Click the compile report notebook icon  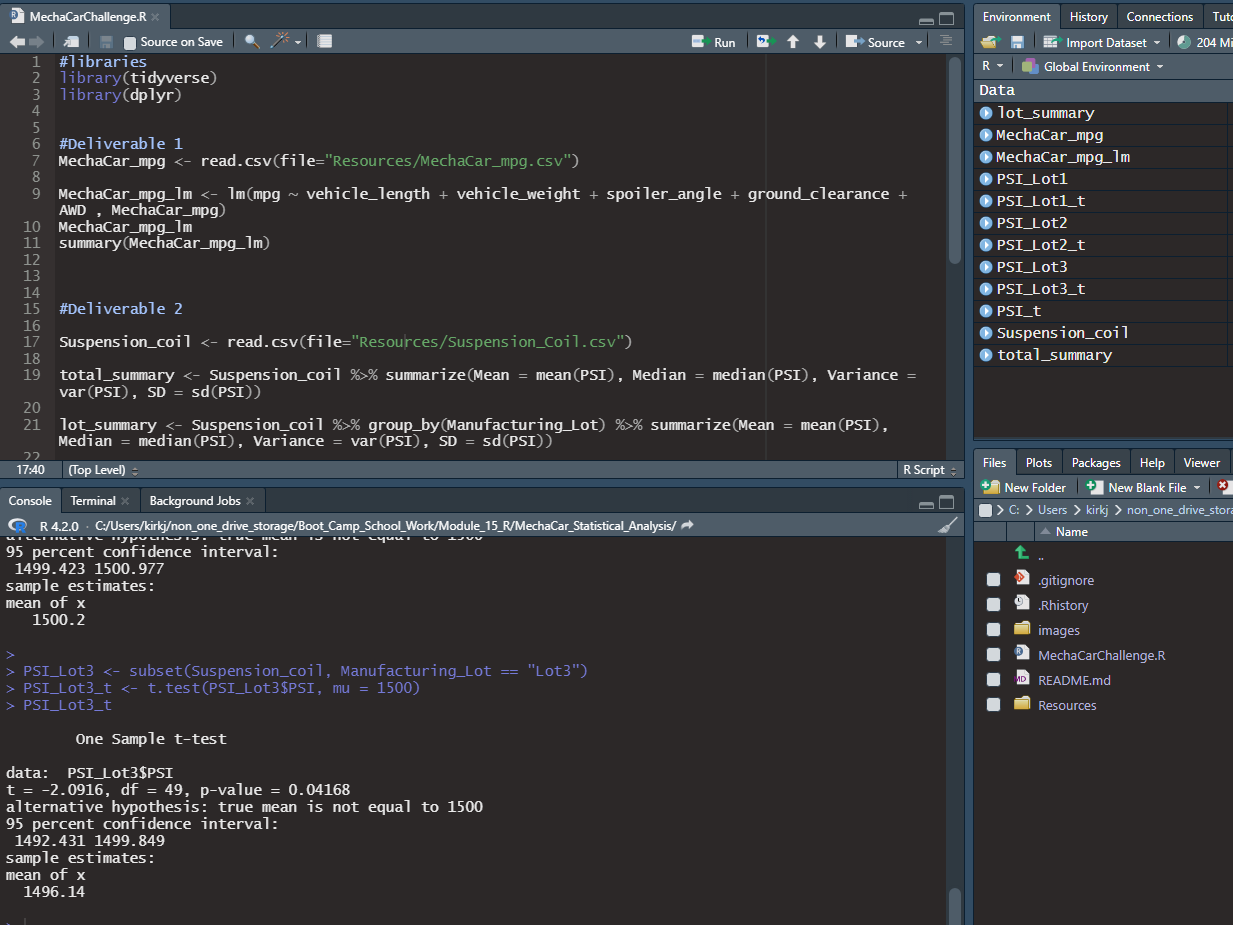point(324,41)
